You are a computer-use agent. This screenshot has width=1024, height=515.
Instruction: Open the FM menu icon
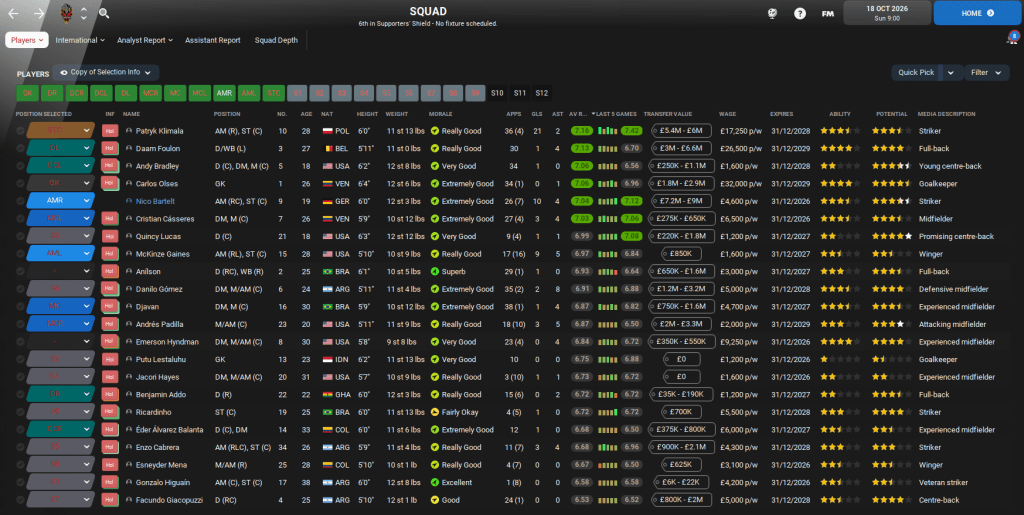pos(828,14)
